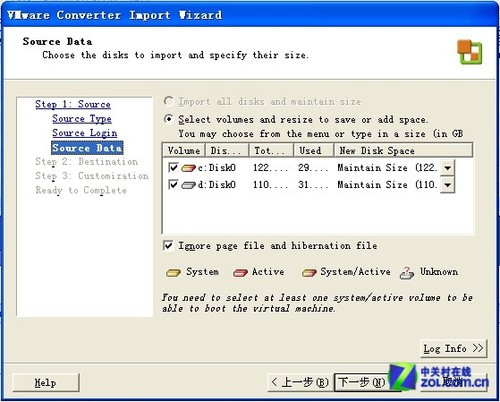Image resolution: width=500 pixels, height=402 pixels.
Task: Click the 29.... used size cell
Action: [x=313, y=168]
